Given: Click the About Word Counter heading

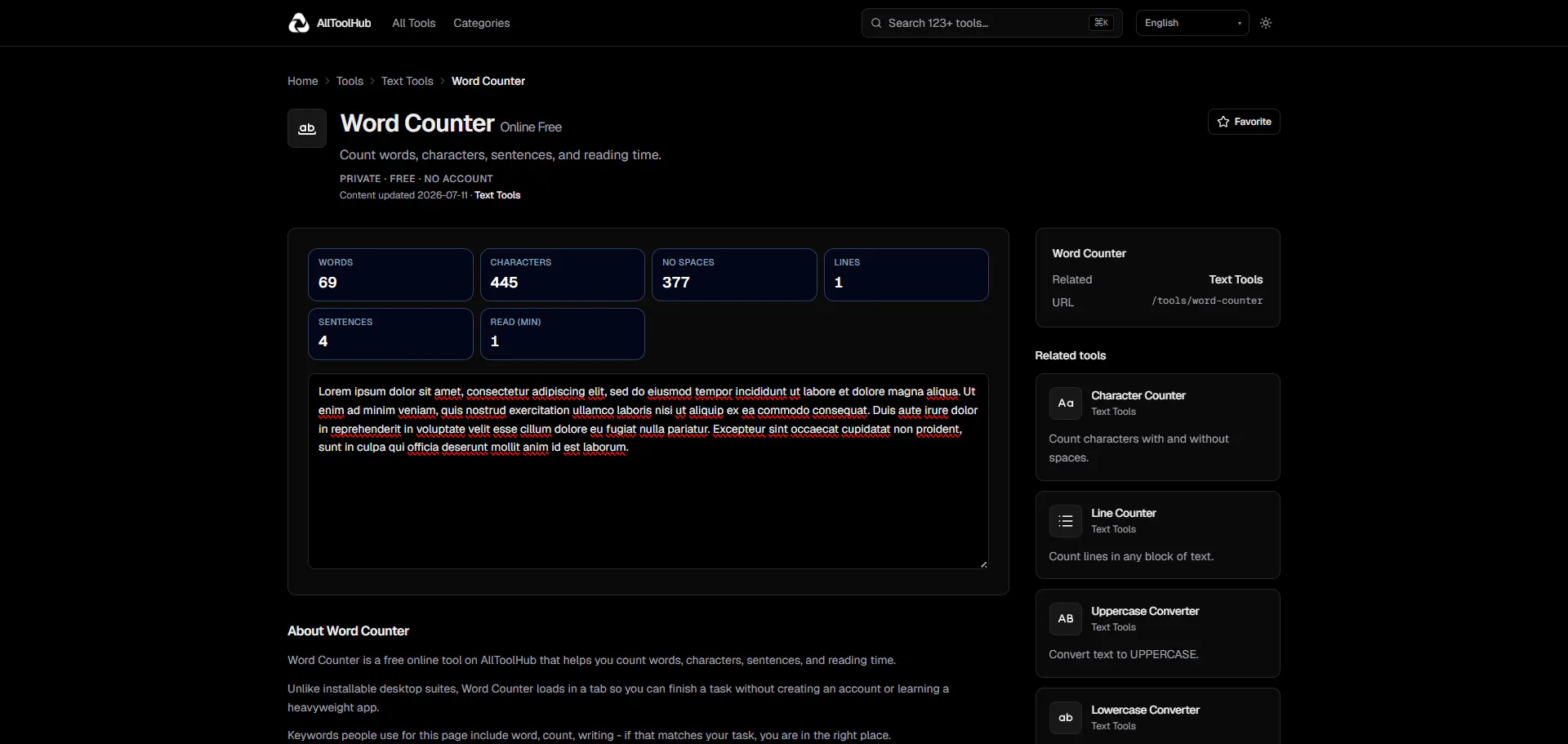Looking at the screenshot, I should point(348,630).
